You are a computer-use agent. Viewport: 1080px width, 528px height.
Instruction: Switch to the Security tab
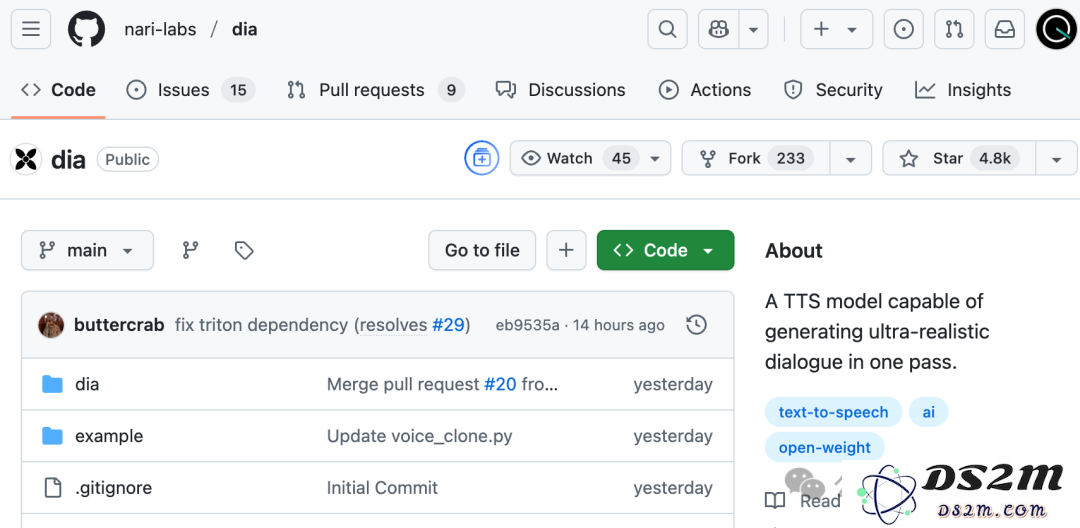(x=833, y=90)
